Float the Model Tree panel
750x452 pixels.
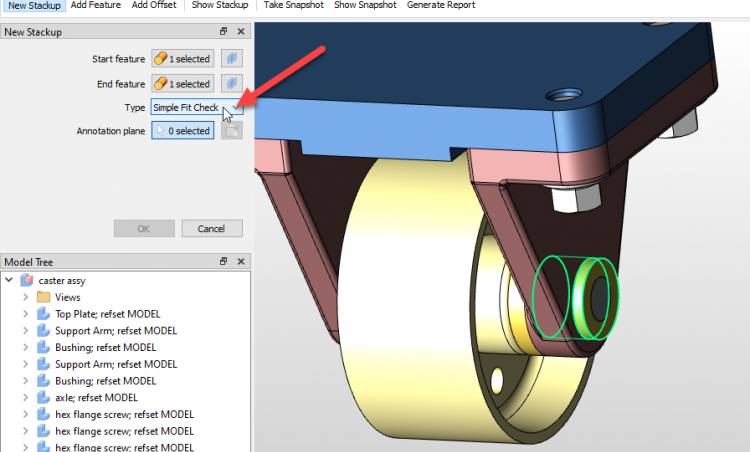click(x=224, y=261)
